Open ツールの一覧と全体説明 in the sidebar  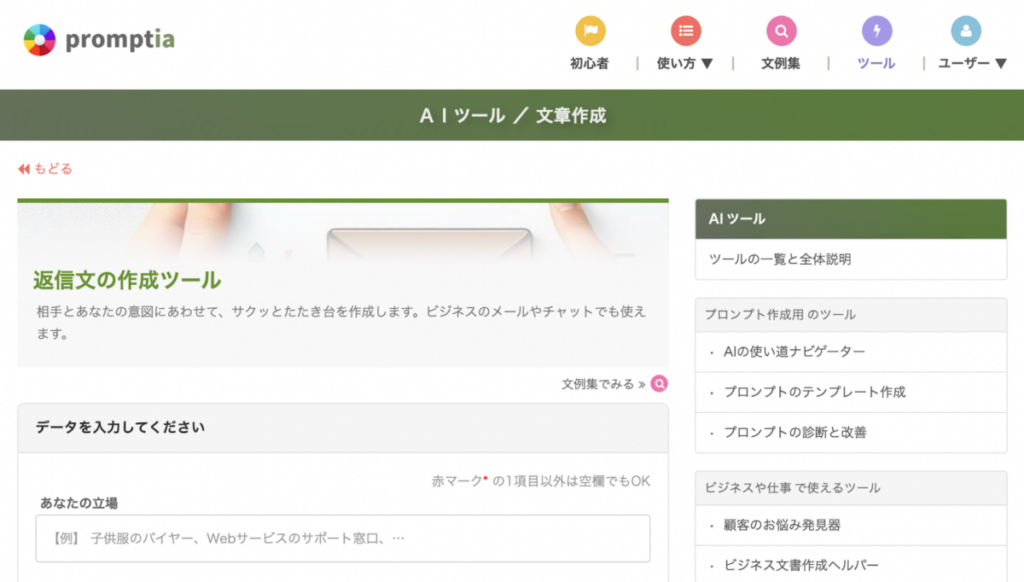(x=780, y=259)
